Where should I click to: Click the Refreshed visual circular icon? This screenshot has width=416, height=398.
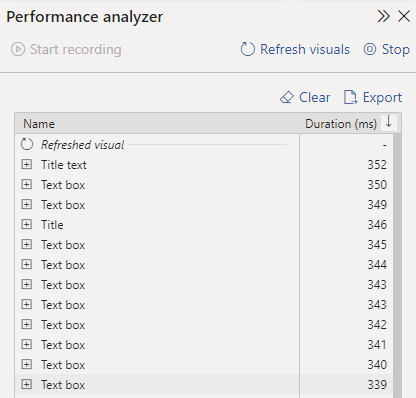tap(27, 145)
